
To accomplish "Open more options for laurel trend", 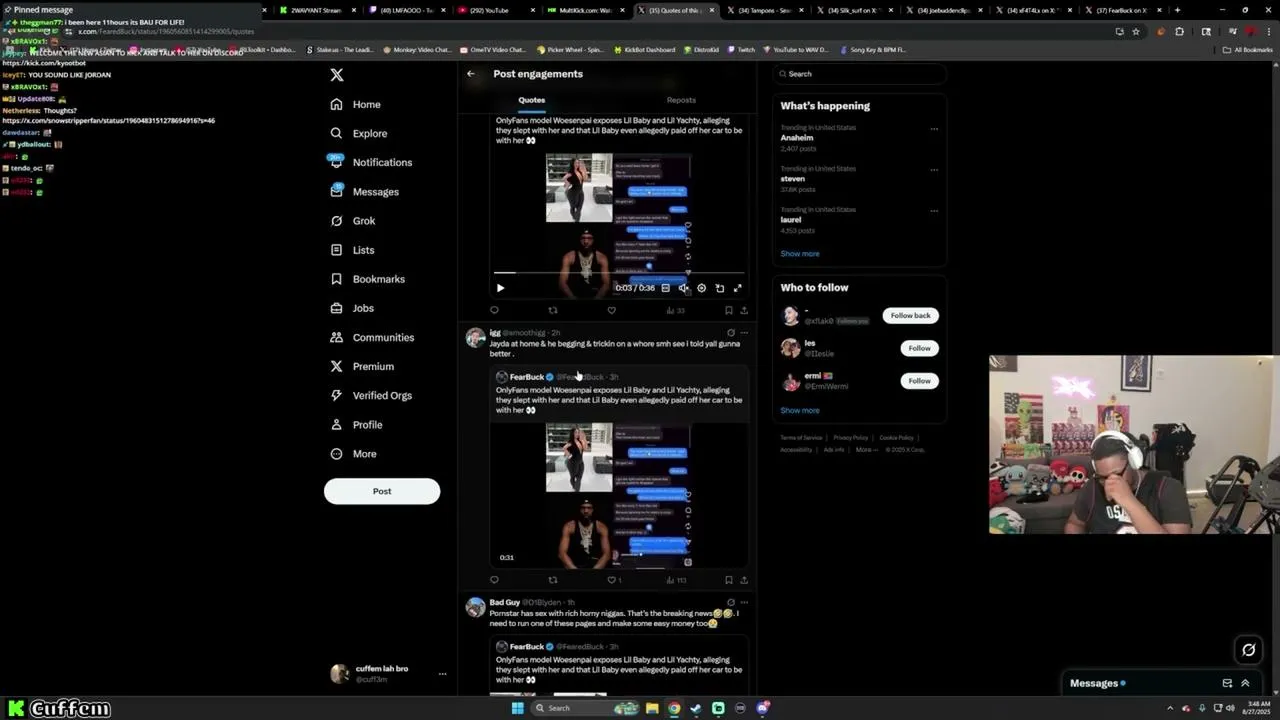I will pos(934,210).
